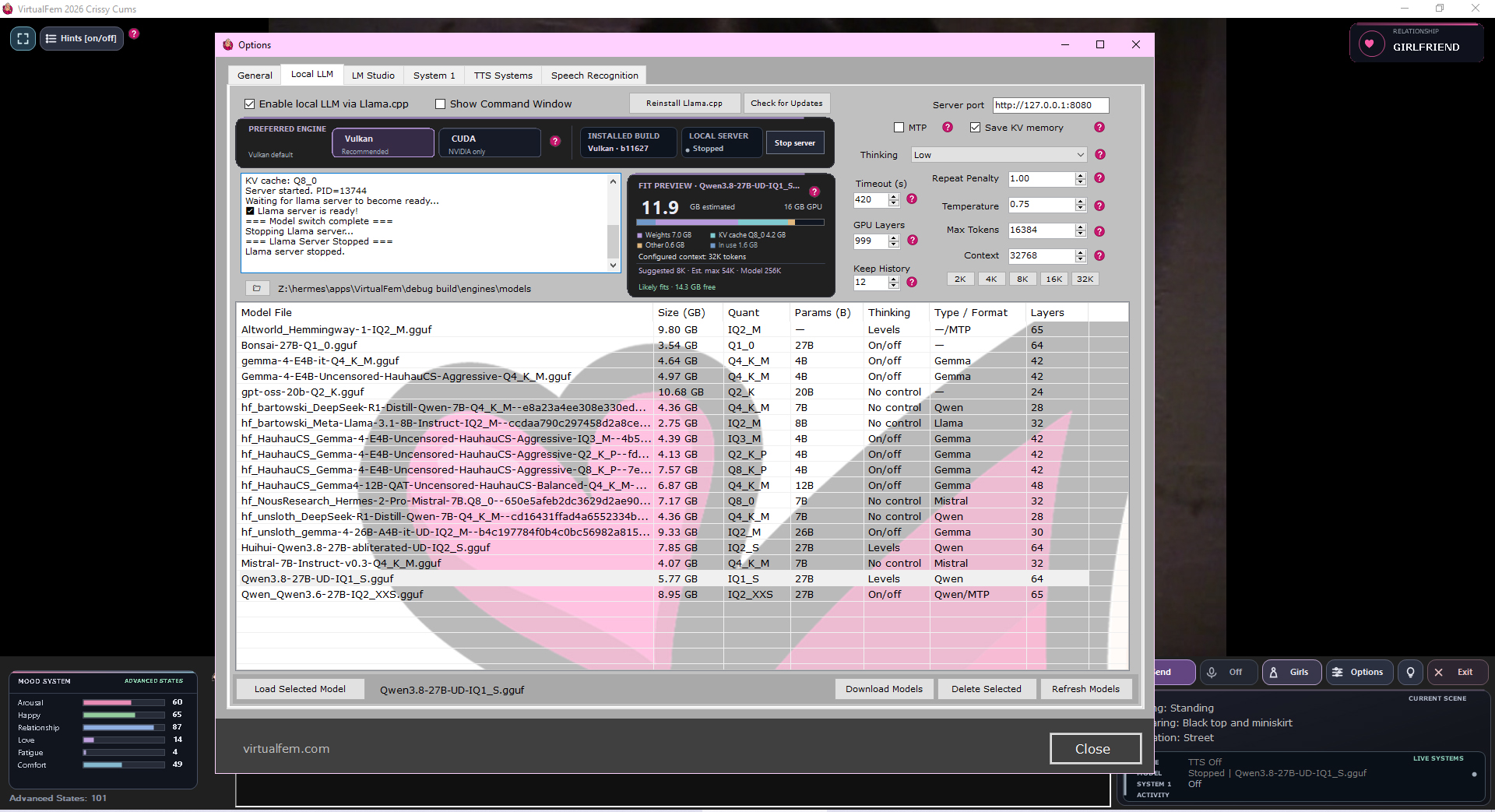Increase the Temperature value with up arrow
This screenshot has width=1495, height=812.
[x=1080, y=201]
